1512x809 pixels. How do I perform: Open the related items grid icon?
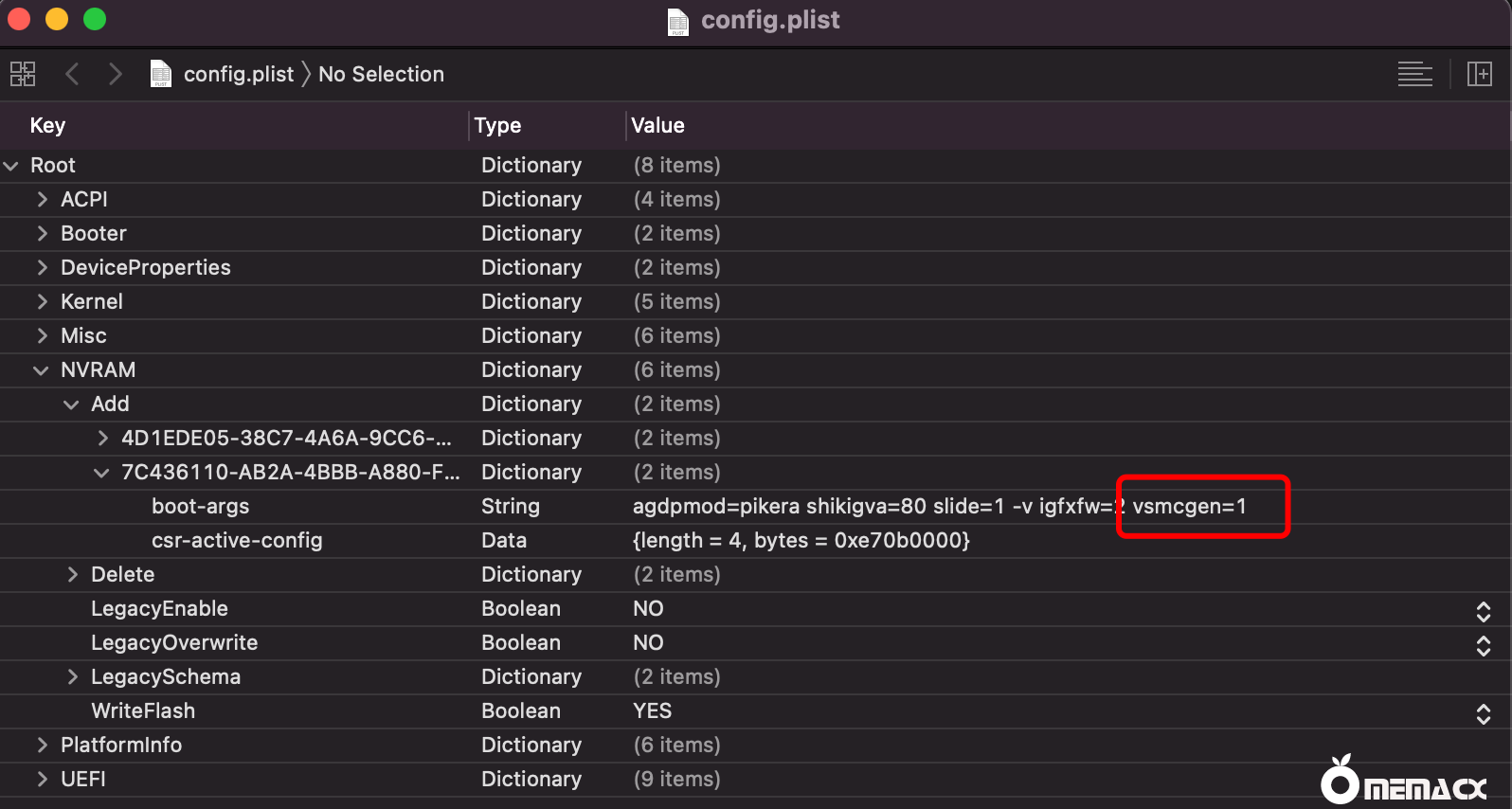point(23,74)
